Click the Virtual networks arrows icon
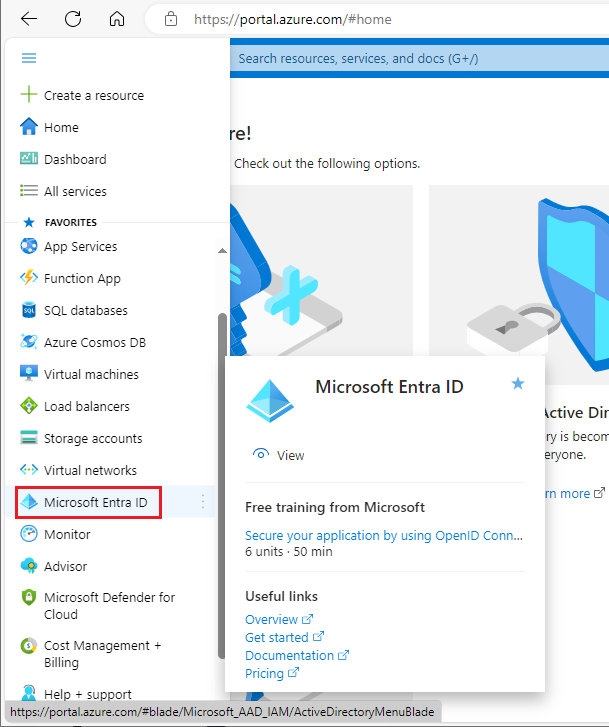 coord(29,470)
